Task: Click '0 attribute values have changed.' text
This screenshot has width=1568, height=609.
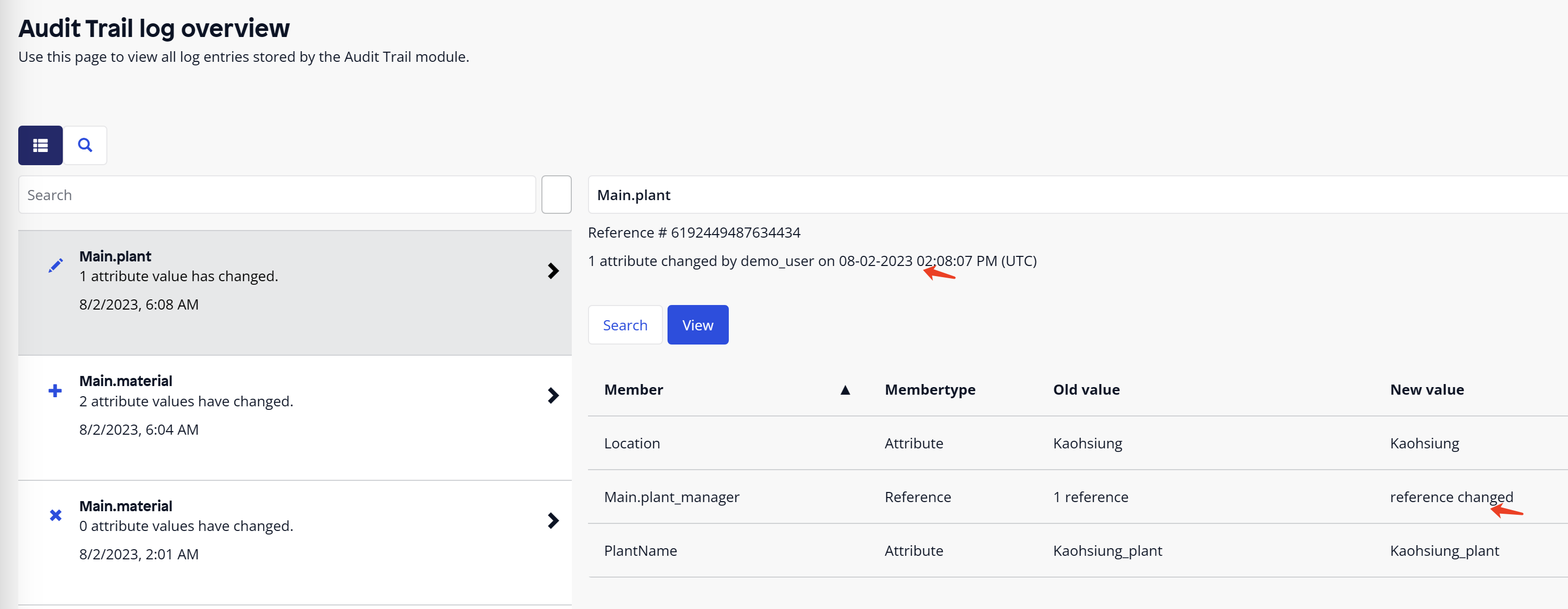Action: (x=186, y=526)
